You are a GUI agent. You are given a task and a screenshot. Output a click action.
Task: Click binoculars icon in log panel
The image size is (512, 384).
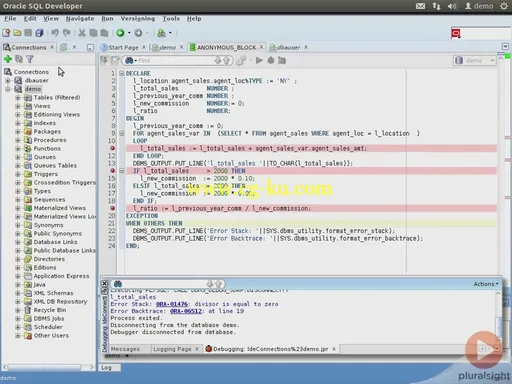(x=118, y=284)
